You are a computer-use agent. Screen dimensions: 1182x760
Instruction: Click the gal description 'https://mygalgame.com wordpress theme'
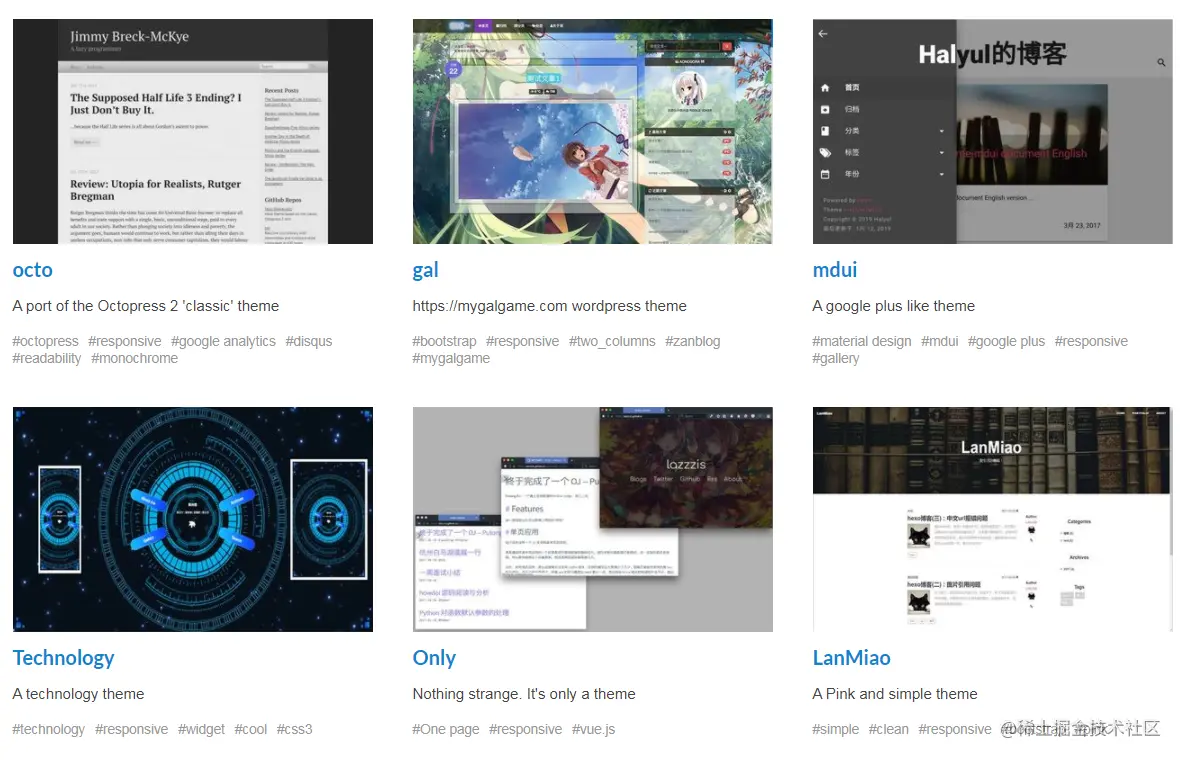[x=550, y=306]
